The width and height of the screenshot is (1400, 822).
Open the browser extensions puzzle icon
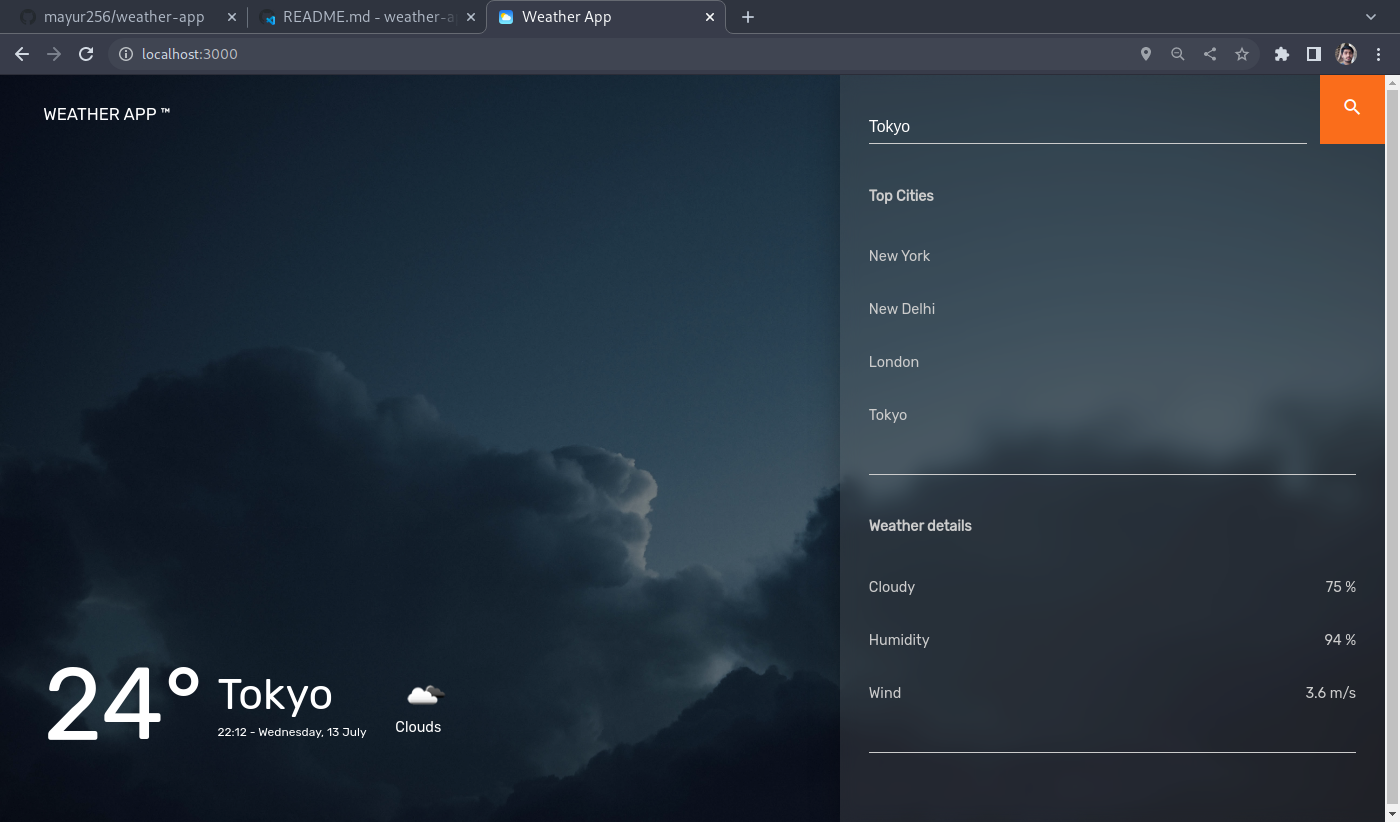(1282, 54)
